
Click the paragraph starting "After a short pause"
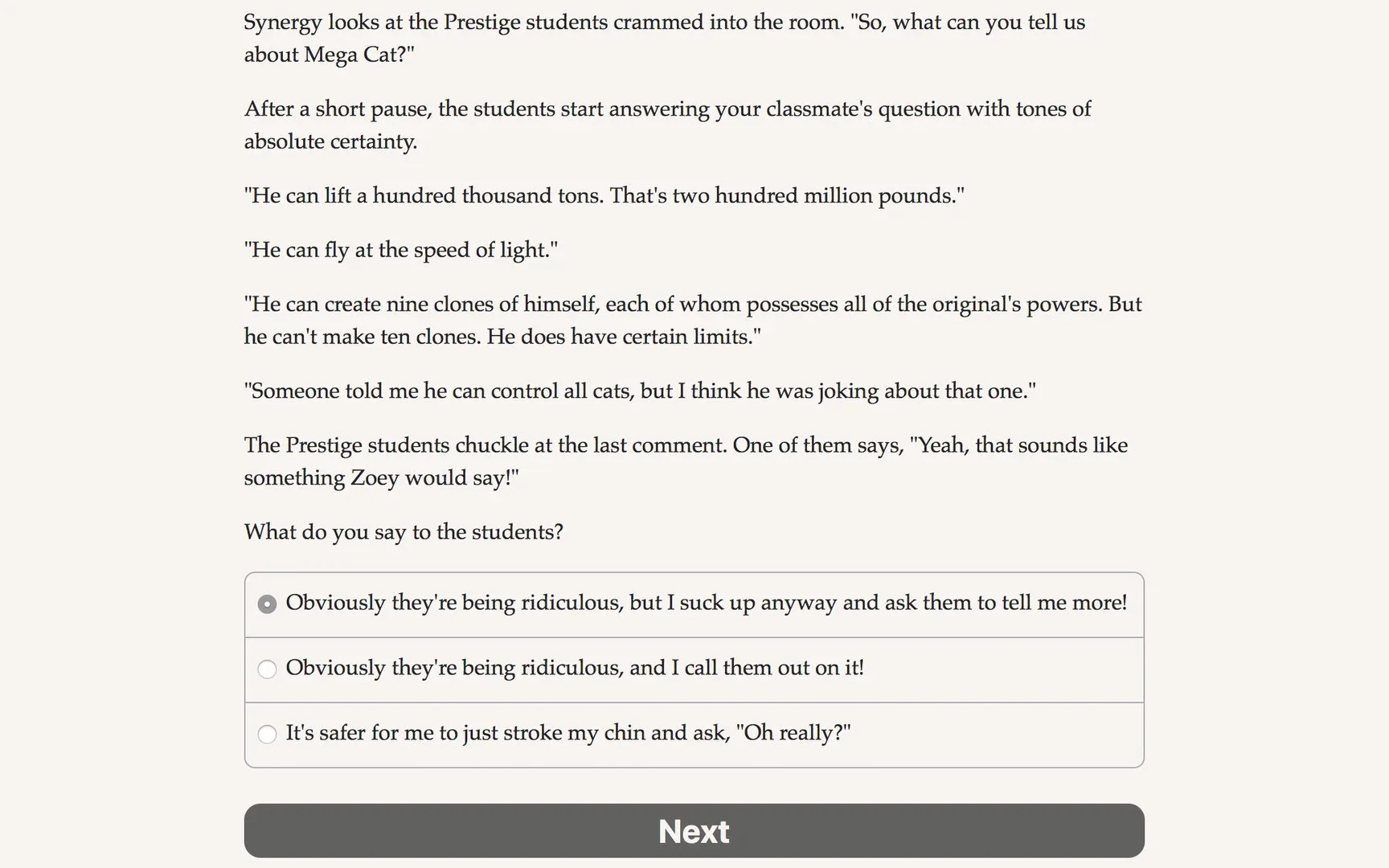pyautogui.click(x=667, y=125)
